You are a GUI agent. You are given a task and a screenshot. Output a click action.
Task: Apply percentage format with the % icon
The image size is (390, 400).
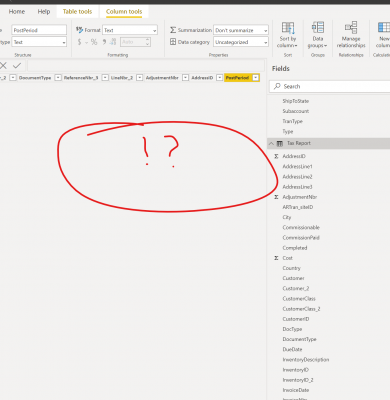[x=94, y=42]
